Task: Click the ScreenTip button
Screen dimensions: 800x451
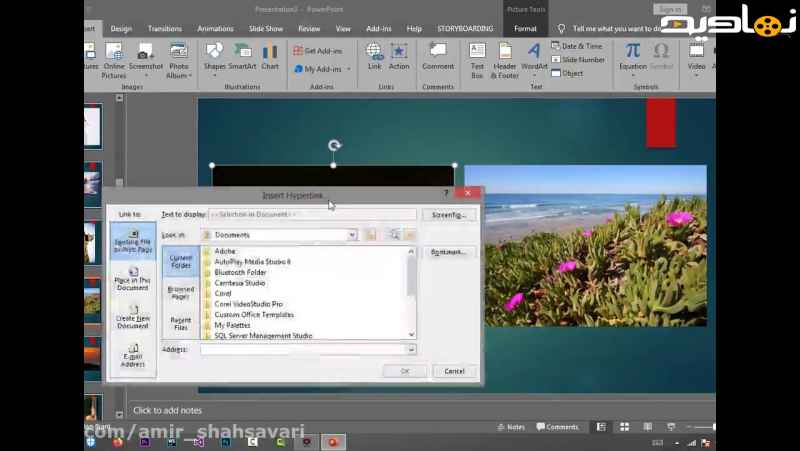Action: pos(449,215)
